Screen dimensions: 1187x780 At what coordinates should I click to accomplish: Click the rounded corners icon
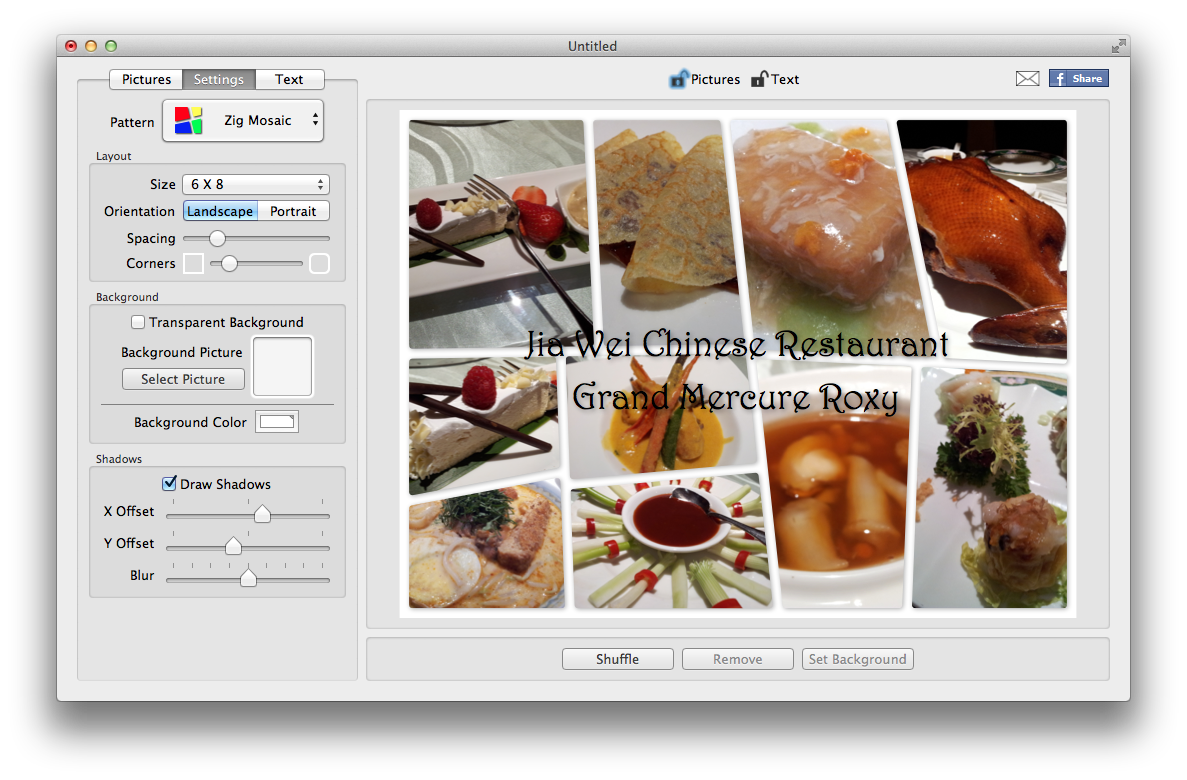319,264
